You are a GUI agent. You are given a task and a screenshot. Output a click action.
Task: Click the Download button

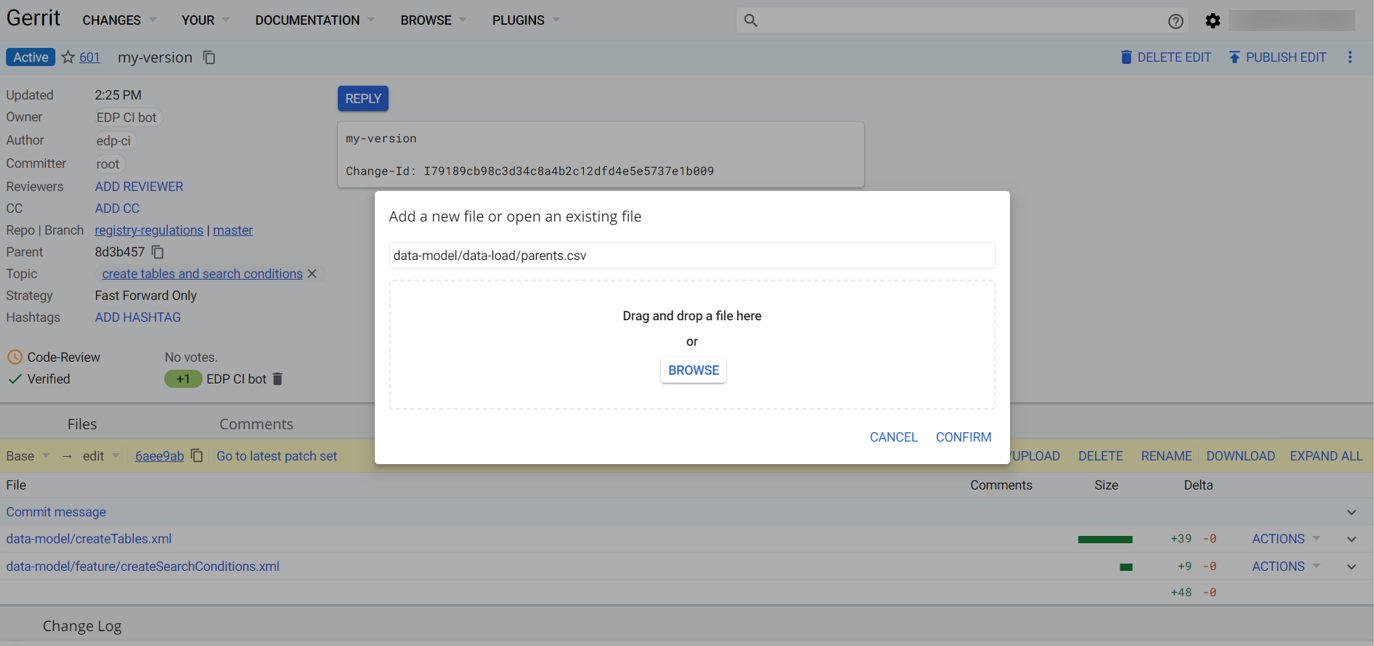pos(1240,455)
